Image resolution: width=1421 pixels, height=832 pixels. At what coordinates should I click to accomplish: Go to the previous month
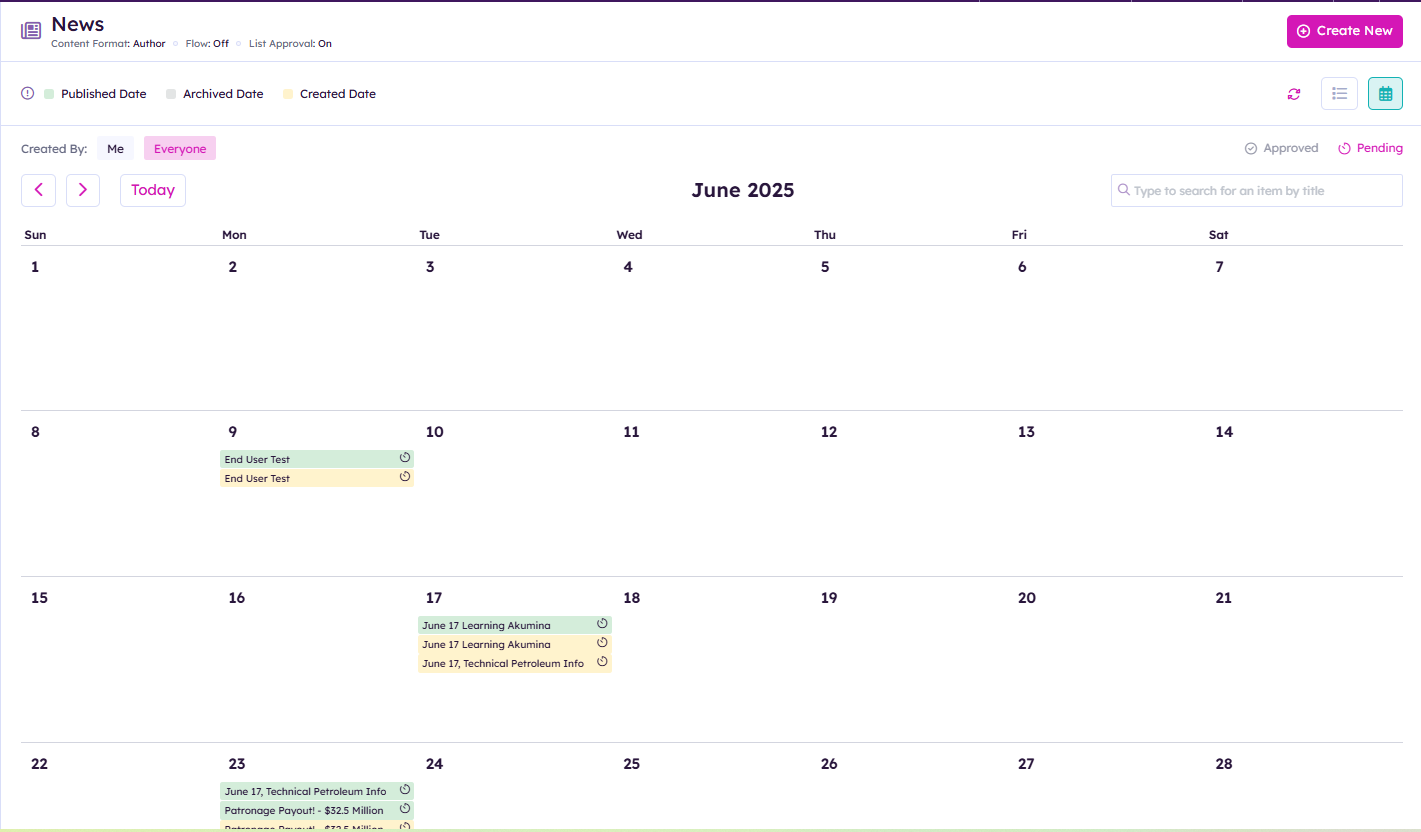click(x=38, y=190)
